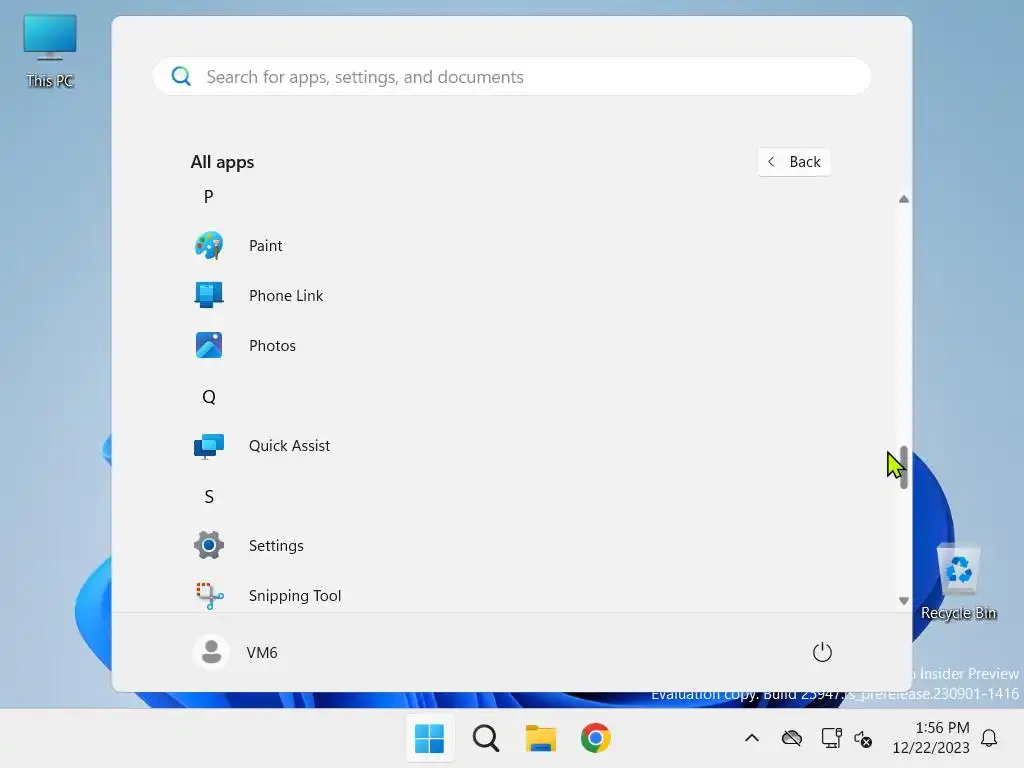Launch Phone Link from its icon
This screenshot has width=1024, height=768.
[x=209, y=295]
